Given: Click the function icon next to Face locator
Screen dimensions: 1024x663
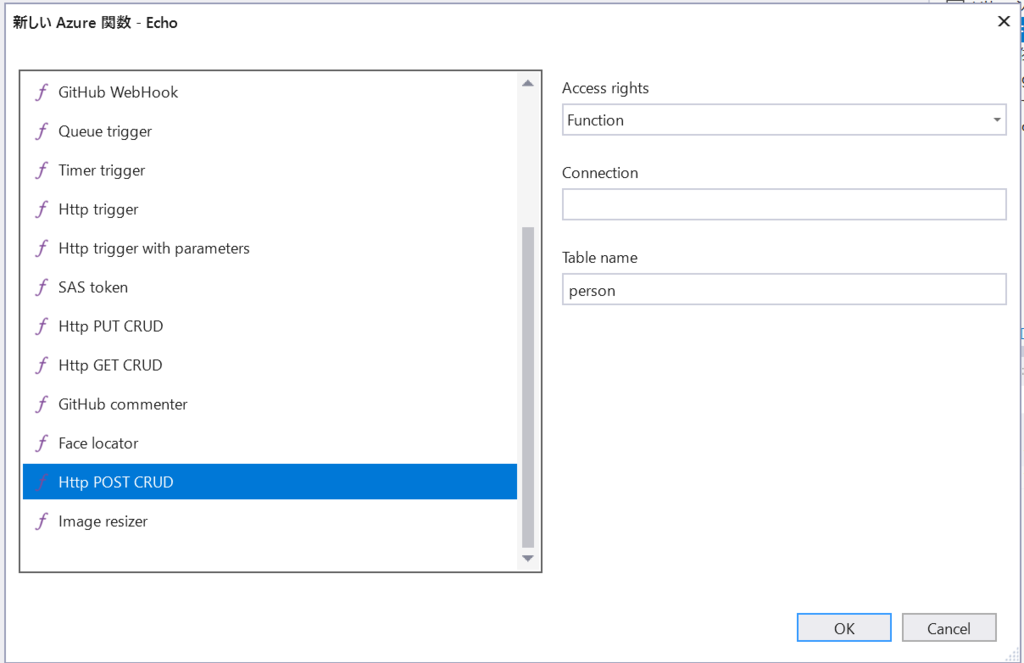Looking at the screenshot, I should click(42, 444).
